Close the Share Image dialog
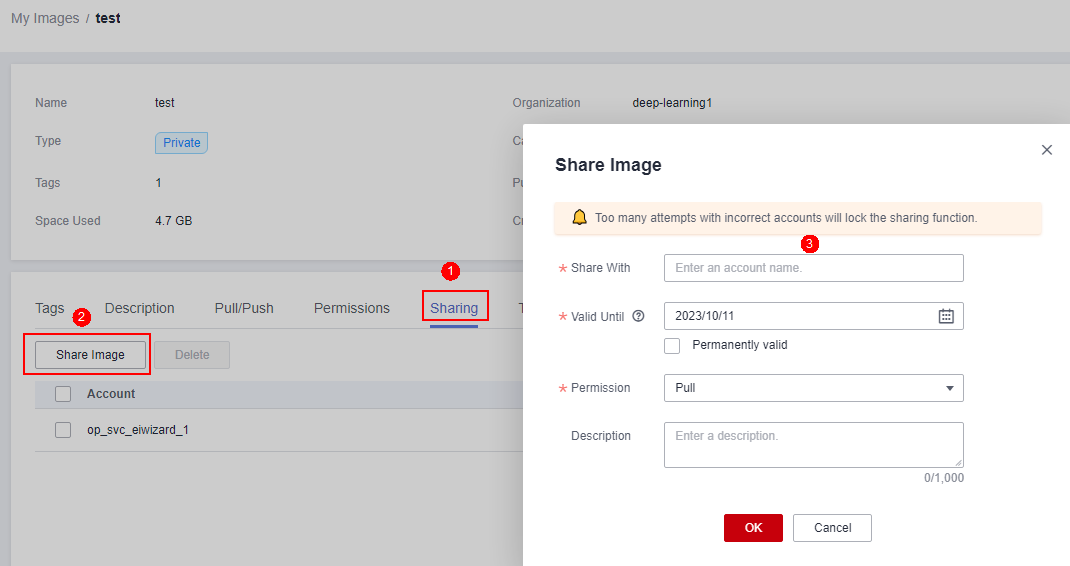The width and height of the screenshot is (1070, 566). coord(1047,150)
